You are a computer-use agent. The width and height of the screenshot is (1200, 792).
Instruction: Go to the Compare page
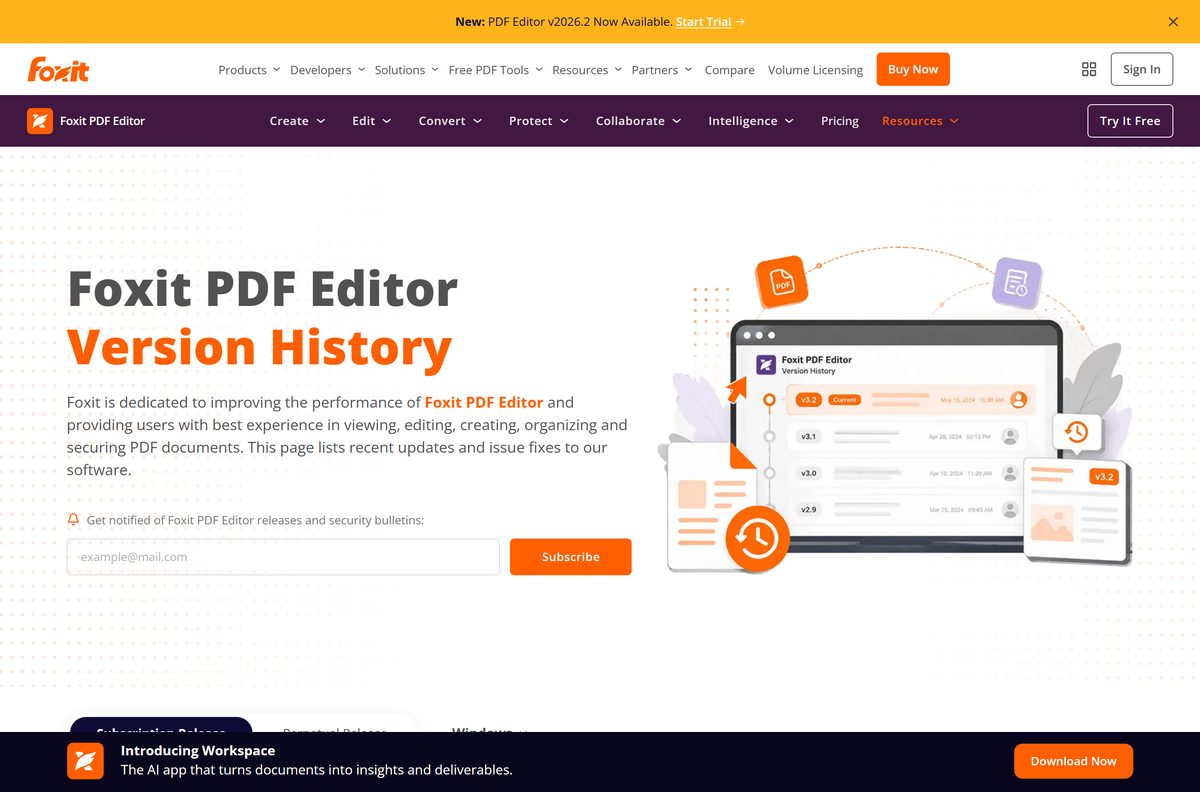[x=729, y=70]
